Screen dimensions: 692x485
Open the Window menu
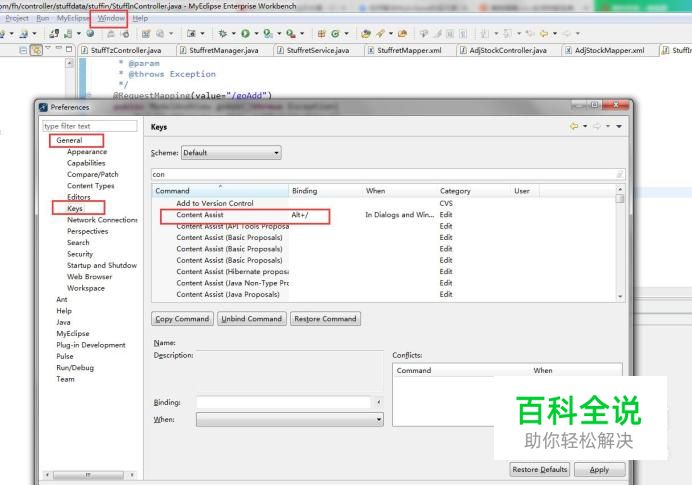coord(111,18)
